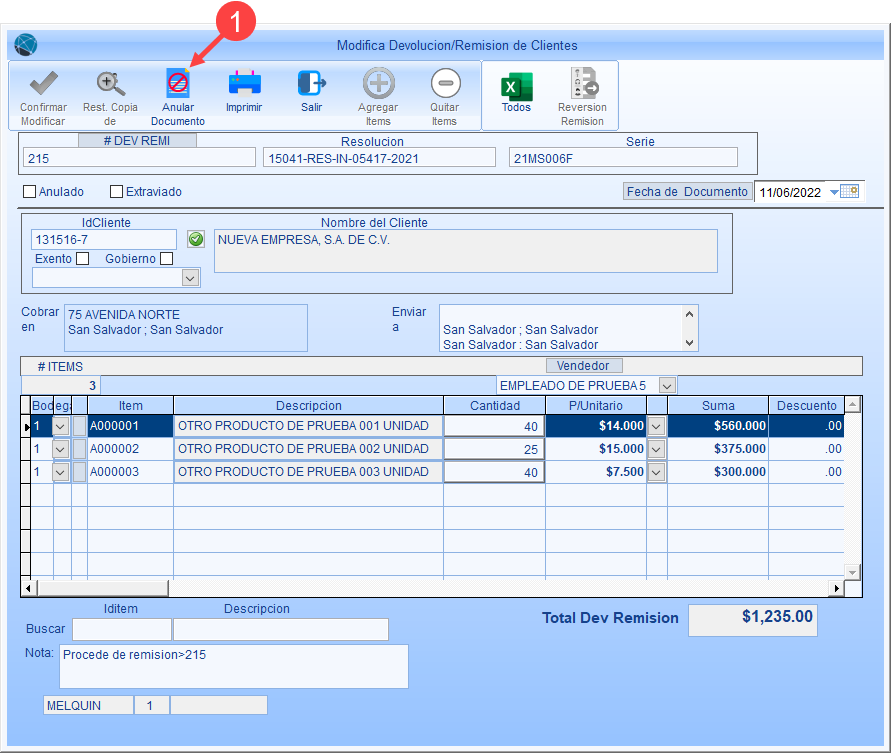Print the document with Imprimir
The height and width of the screenshot is (753, 891).
tap(244, 83)
